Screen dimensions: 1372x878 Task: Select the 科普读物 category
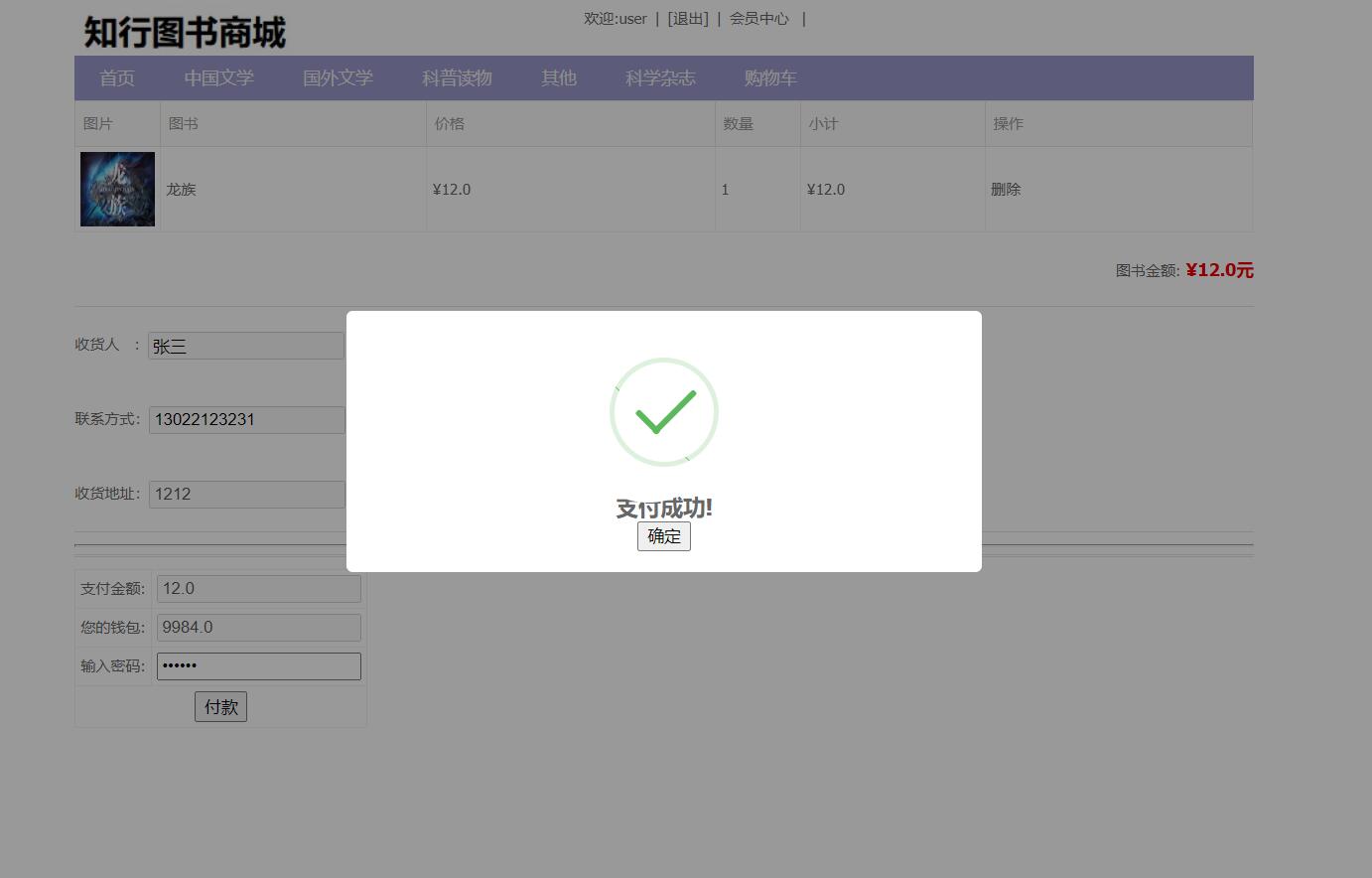457,77
